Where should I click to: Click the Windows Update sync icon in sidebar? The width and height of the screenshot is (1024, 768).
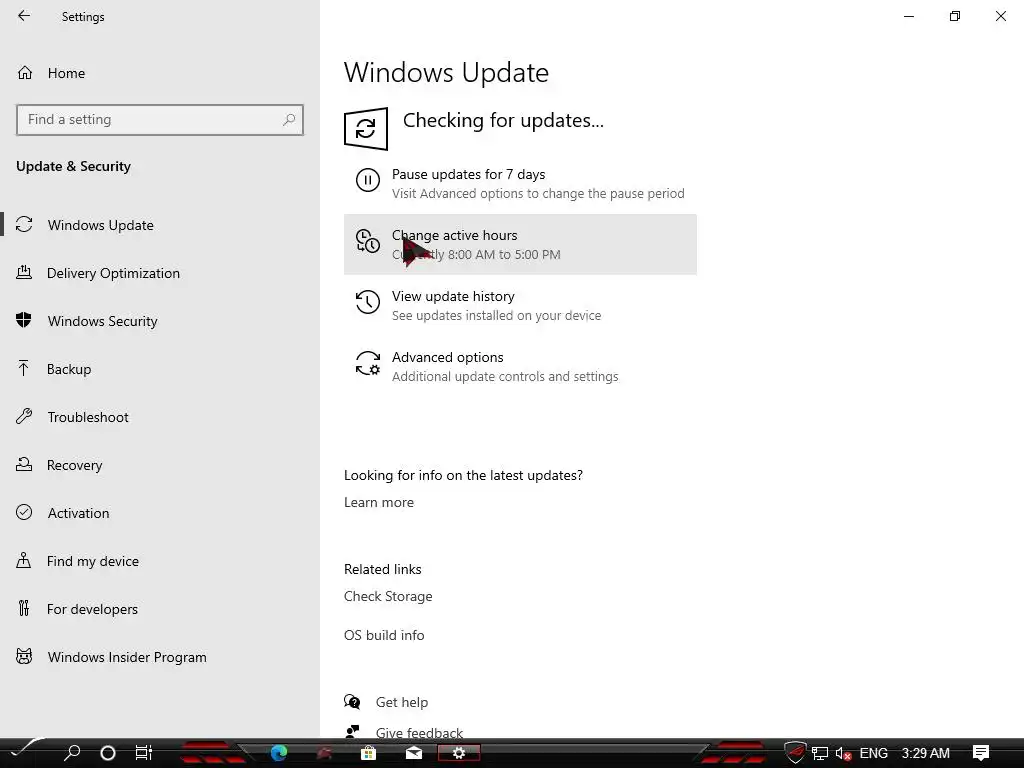24,225
